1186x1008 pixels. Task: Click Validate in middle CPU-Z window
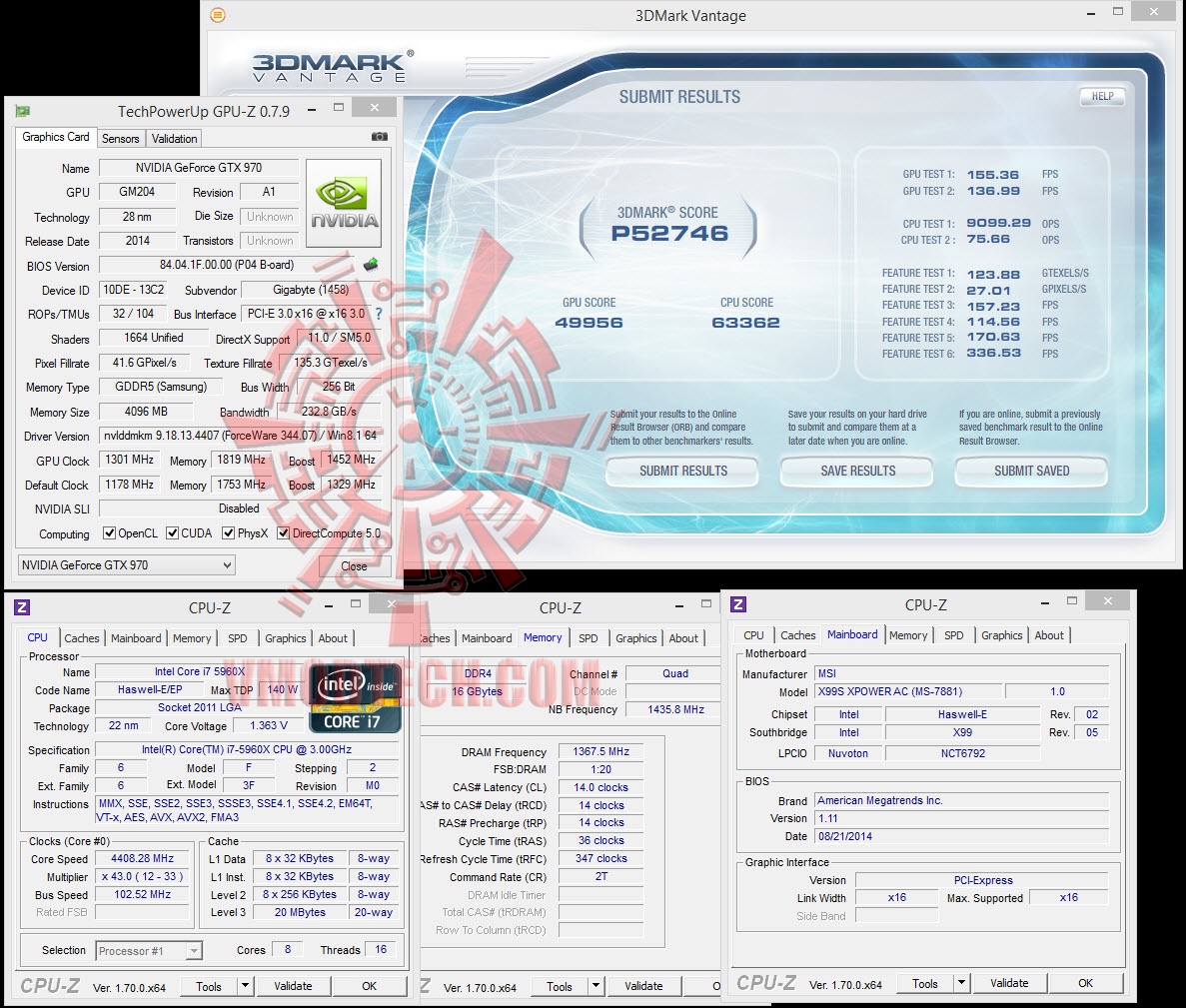pos(643,986)
